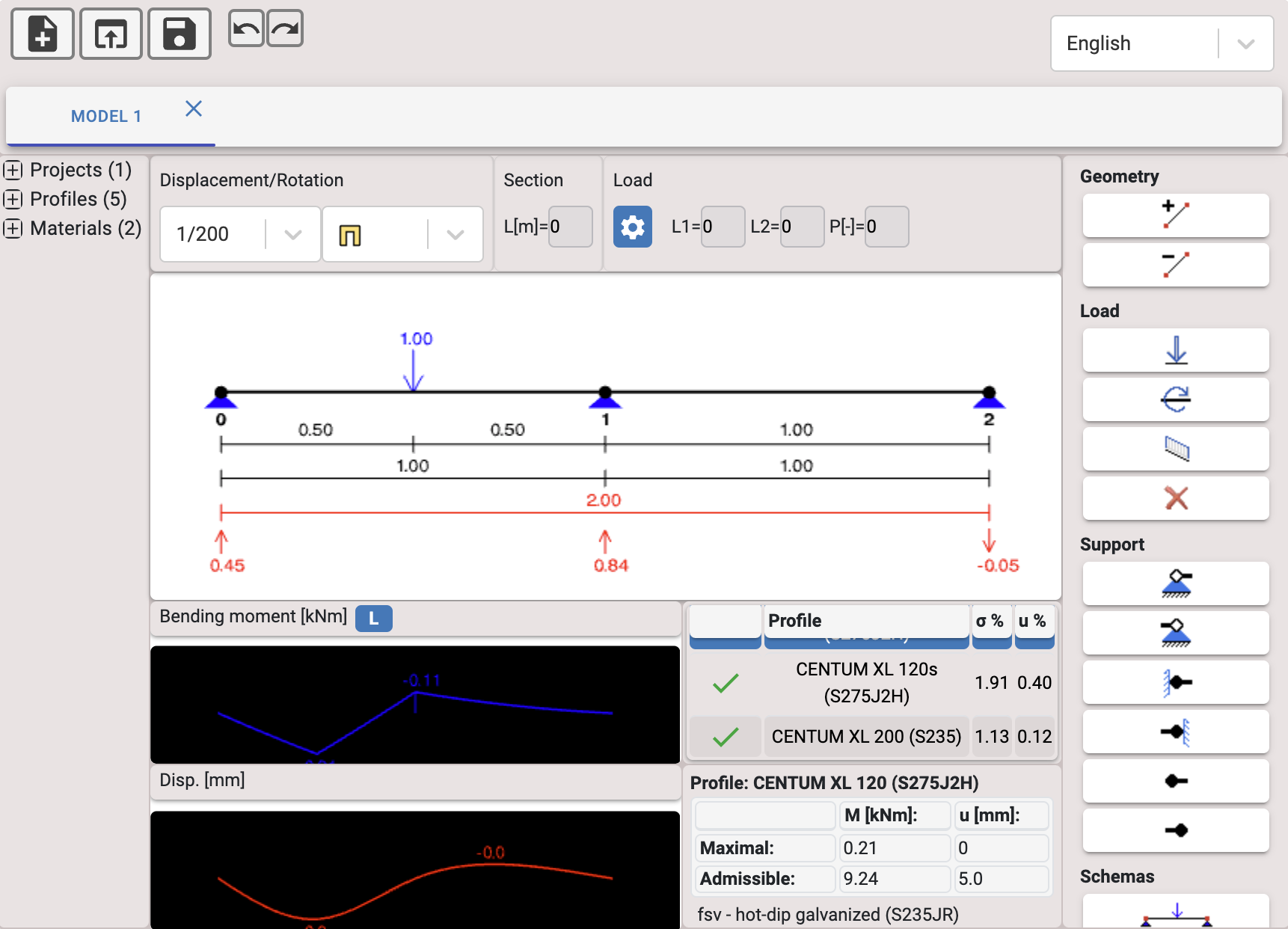Image resolution: width=1288 pixels, height=929 pixels.
Task: Select the distributed load tool
Action: click(1176, 449)
